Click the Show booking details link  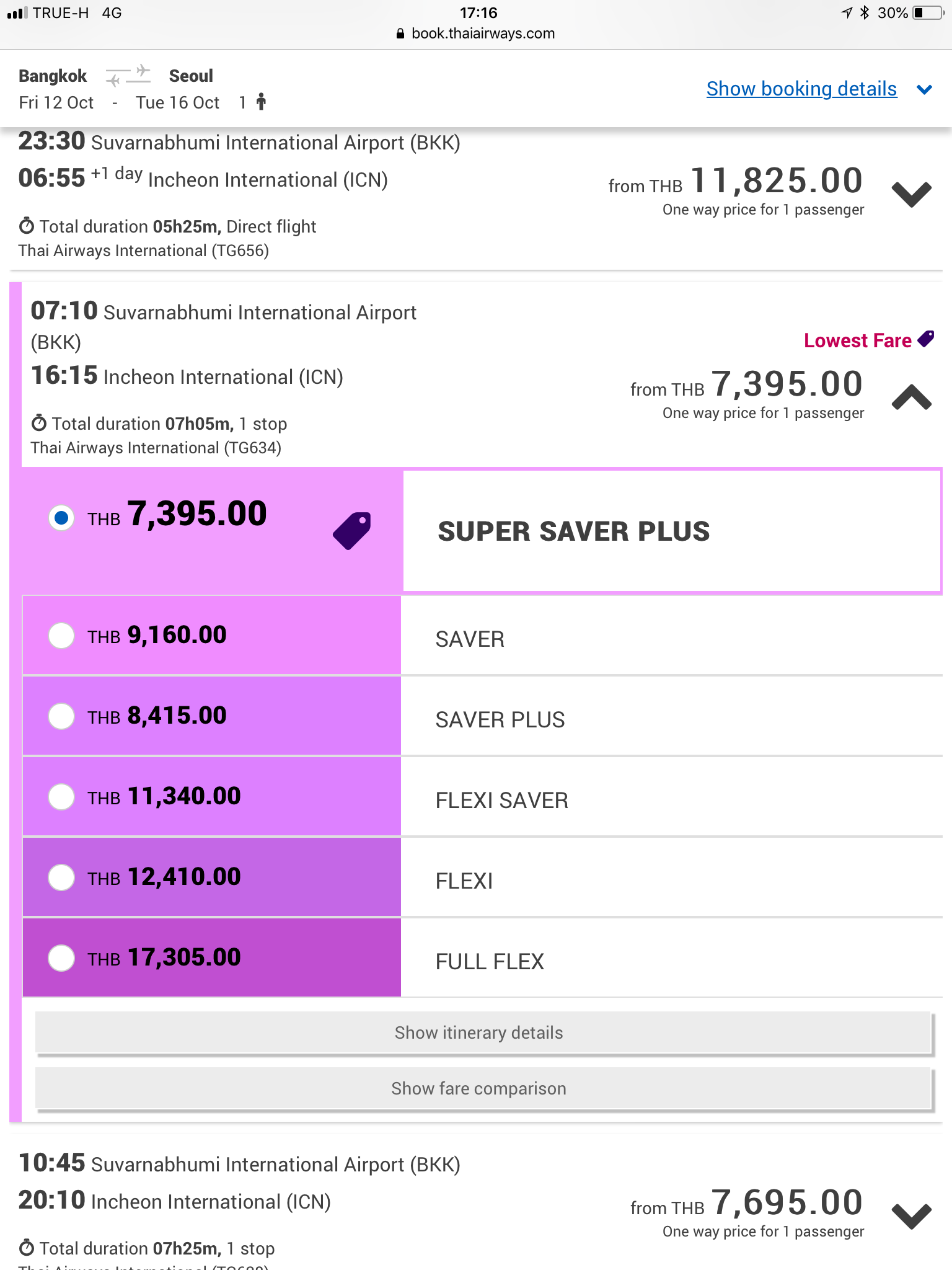[801, 89]
